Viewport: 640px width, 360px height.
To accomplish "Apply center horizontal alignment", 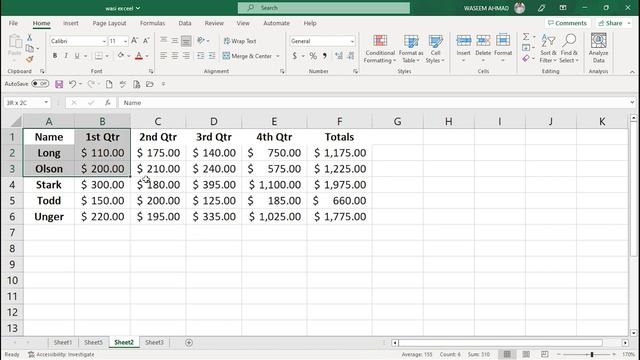I will coord(175,56).
